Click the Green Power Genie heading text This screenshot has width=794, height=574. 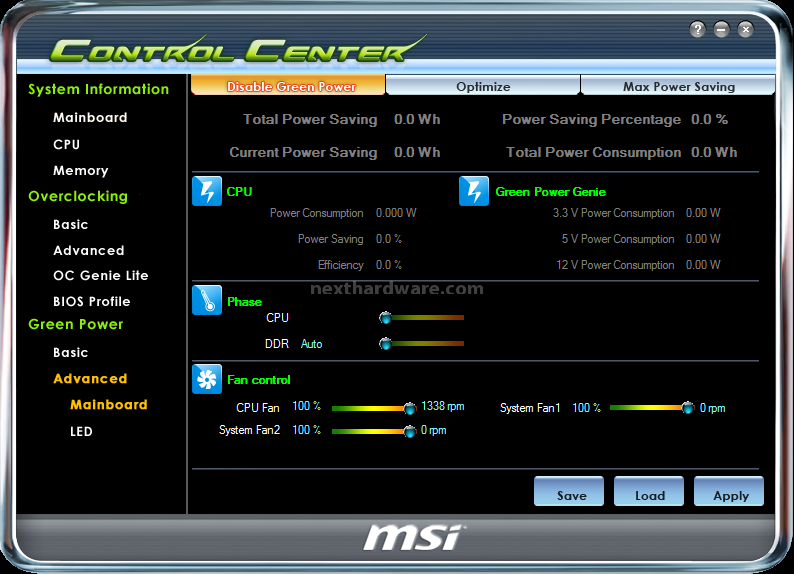550,192
